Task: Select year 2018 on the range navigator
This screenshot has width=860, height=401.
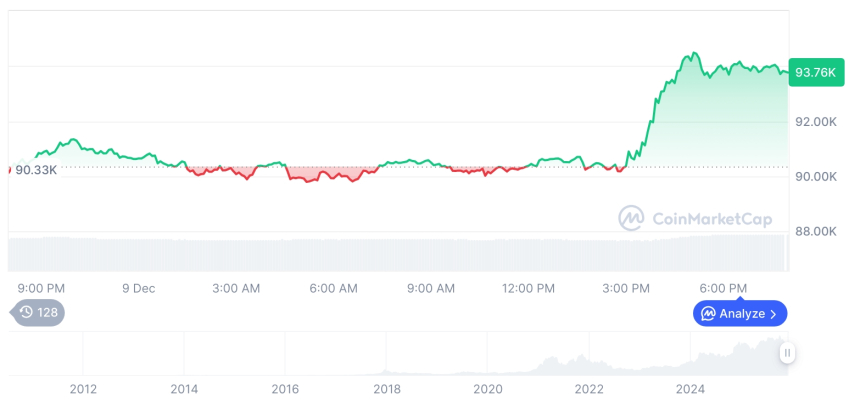Action: tap(387, 389)
